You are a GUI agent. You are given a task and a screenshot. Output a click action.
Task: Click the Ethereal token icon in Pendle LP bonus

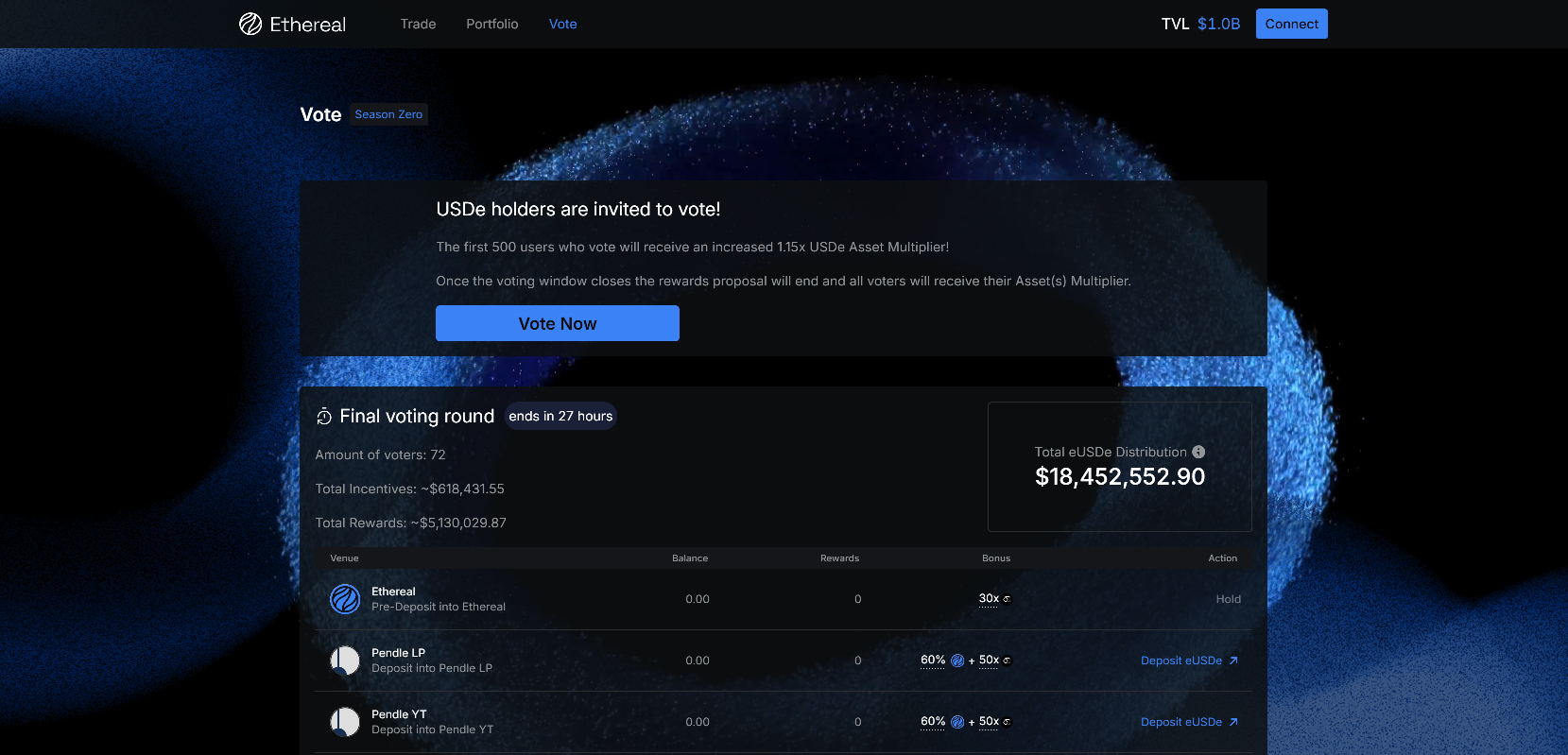pyautogui.click(x=957, y=661)
